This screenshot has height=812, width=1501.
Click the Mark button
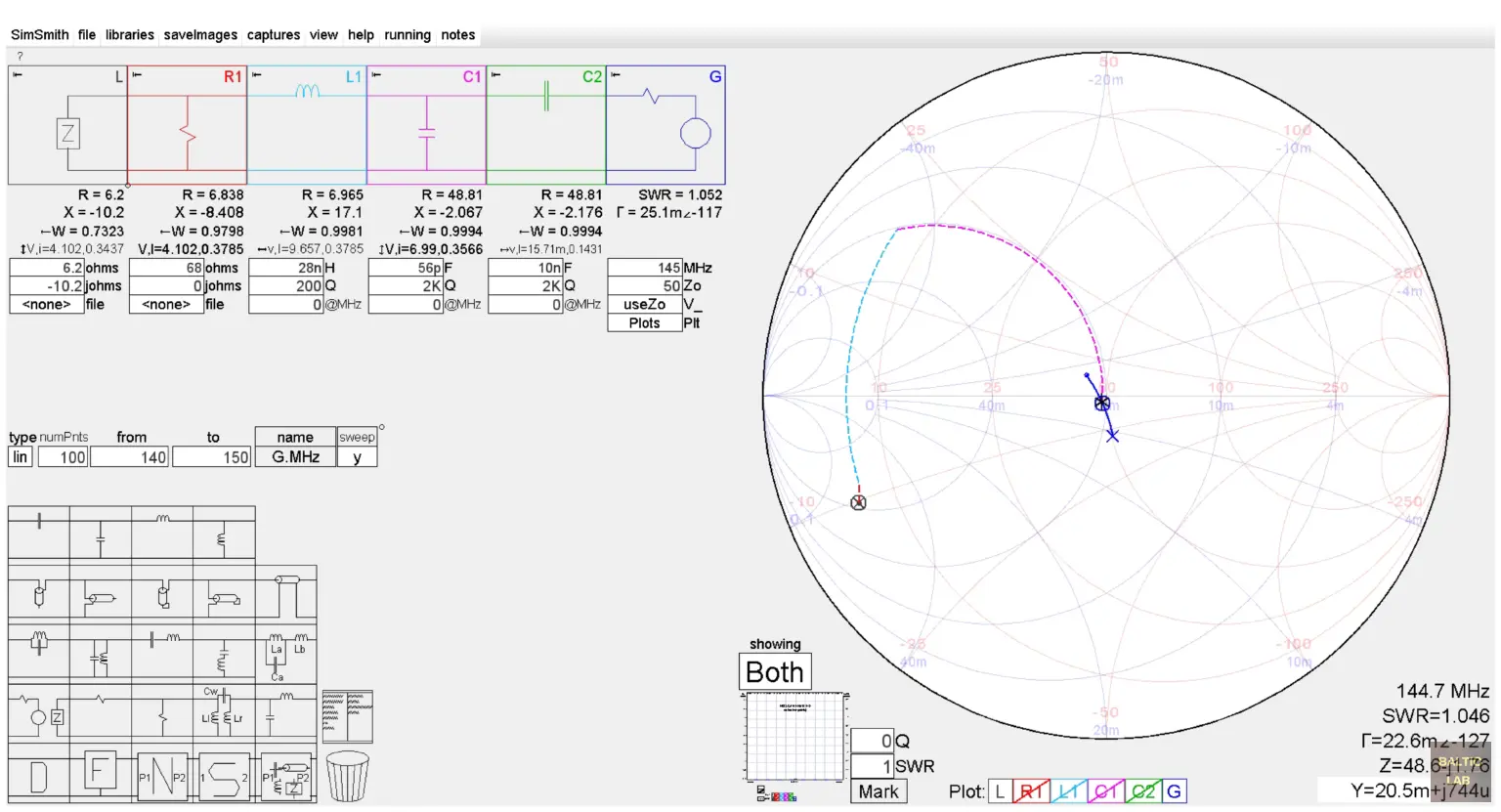pos(879,791)
